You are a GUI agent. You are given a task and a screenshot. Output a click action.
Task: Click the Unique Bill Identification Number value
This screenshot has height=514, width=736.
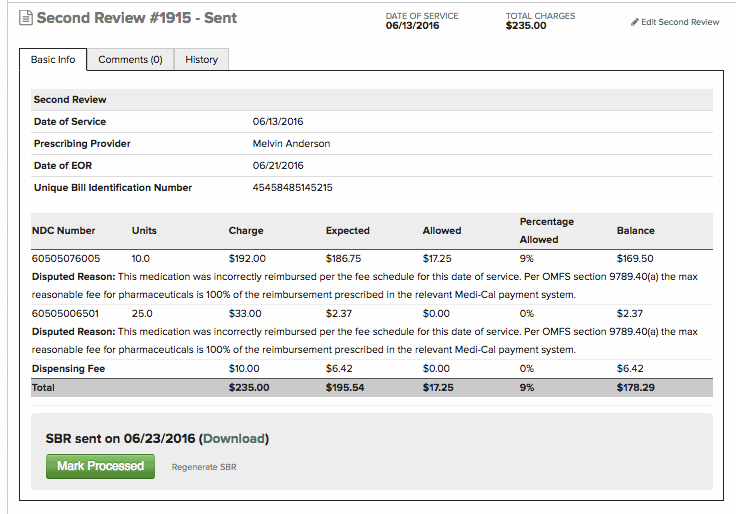[293, 187]
